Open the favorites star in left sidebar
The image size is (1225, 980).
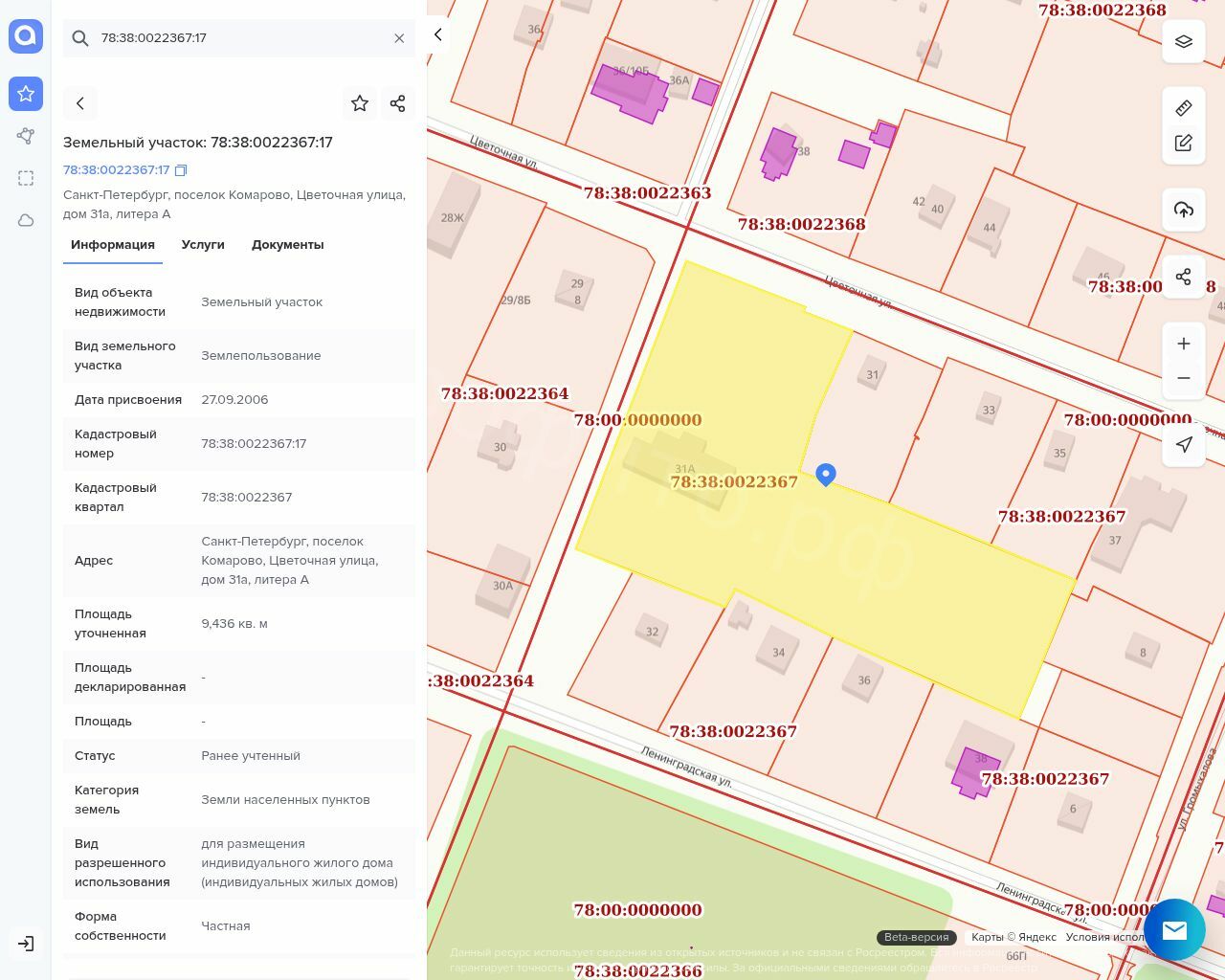pyautogui.click(x=26, y=94)
